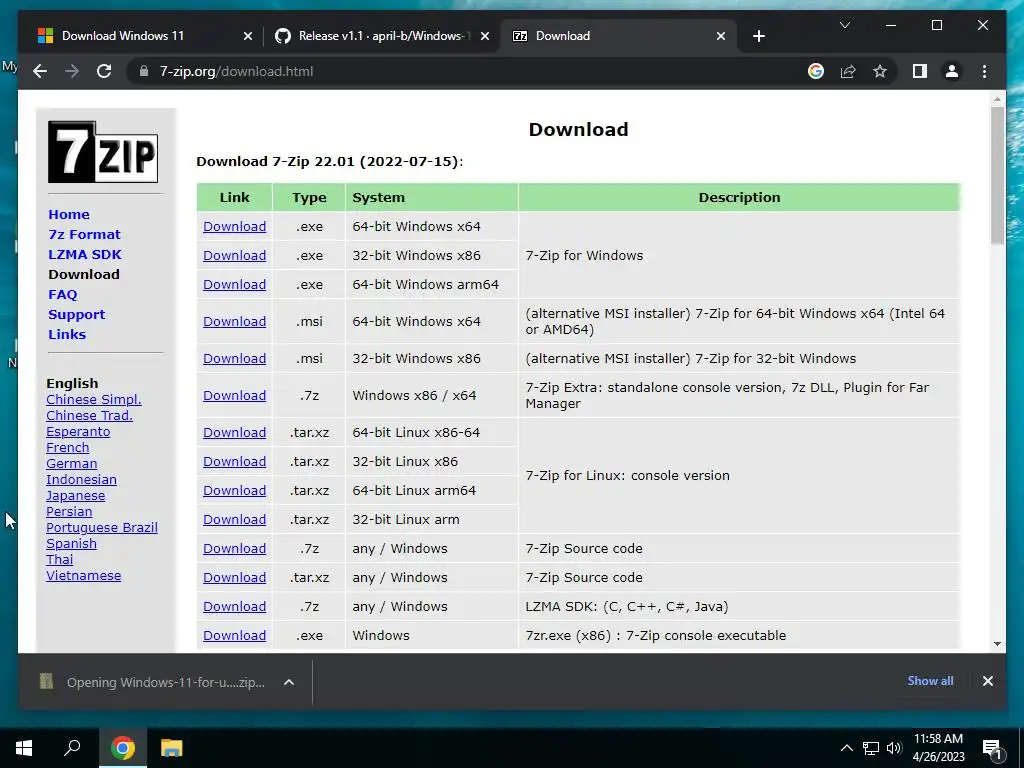1024x768 pixels.
Task: Show hidden system tray icons
Action: pyautogui.click(x=846, y=748)
